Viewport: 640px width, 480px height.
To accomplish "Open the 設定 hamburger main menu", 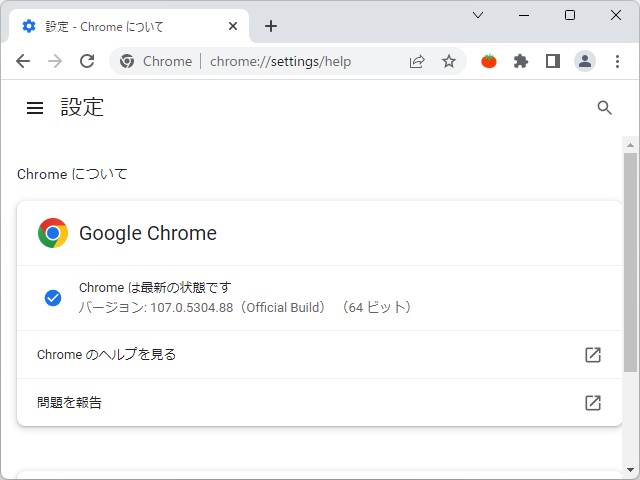I will coord(35,108).
